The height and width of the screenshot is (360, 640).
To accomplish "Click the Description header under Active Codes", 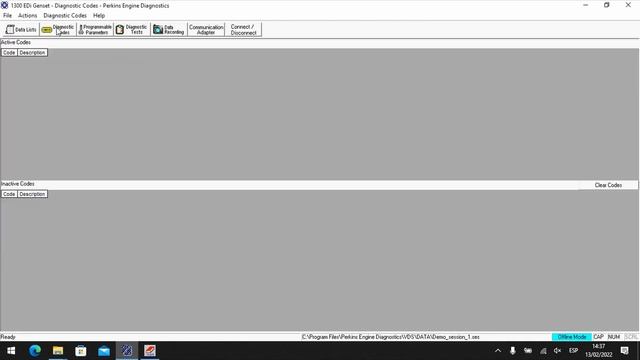I will click(x=32, y=53).
